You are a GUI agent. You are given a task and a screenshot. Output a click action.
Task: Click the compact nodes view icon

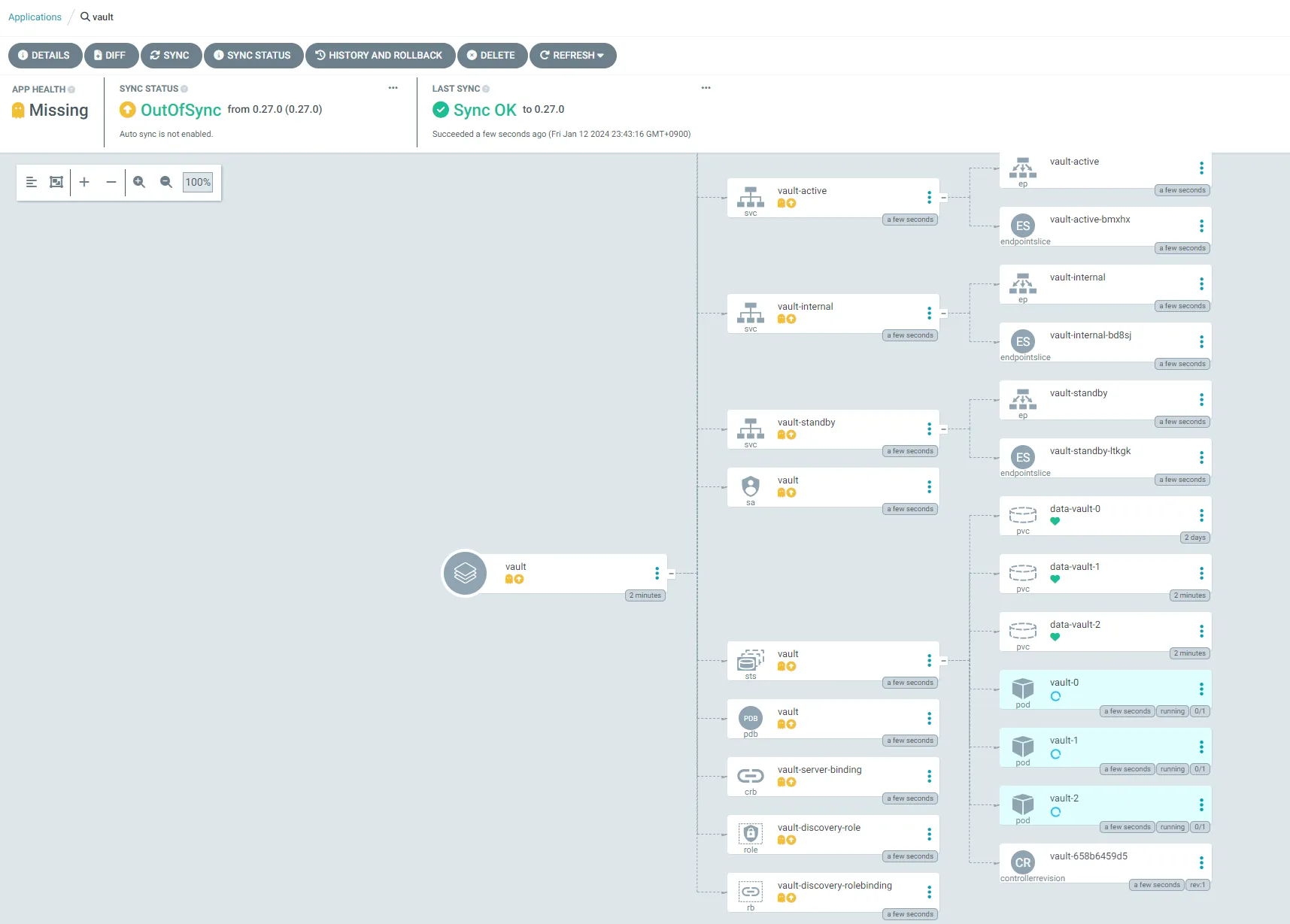32,182
